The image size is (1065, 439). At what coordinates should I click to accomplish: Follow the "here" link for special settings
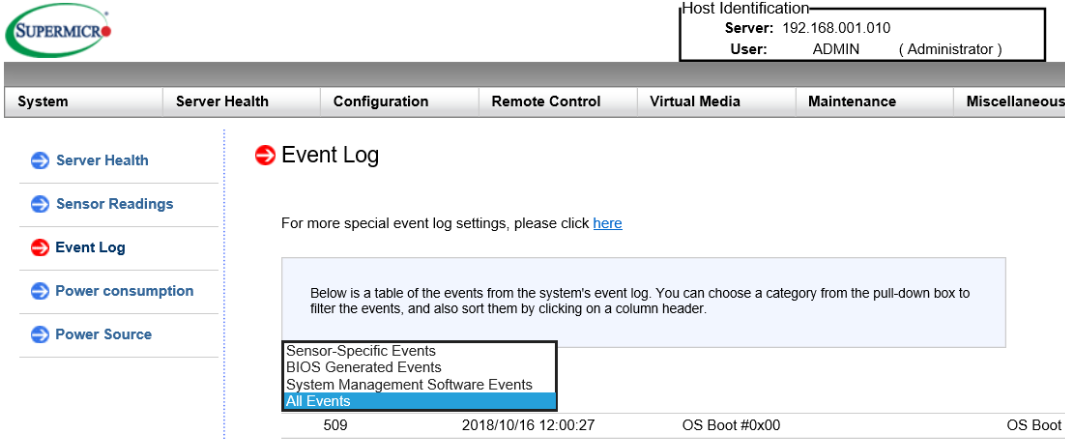click(607, 223)
